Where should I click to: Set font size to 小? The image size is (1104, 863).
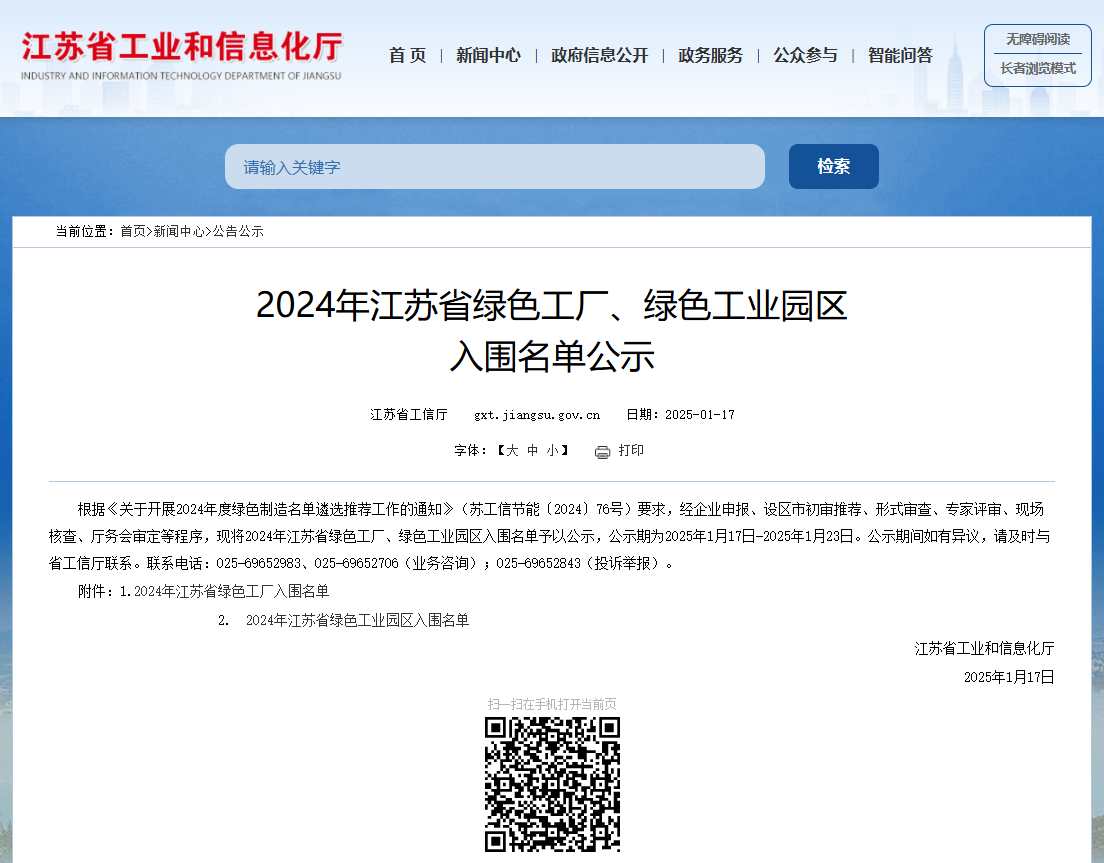(553, 451)
